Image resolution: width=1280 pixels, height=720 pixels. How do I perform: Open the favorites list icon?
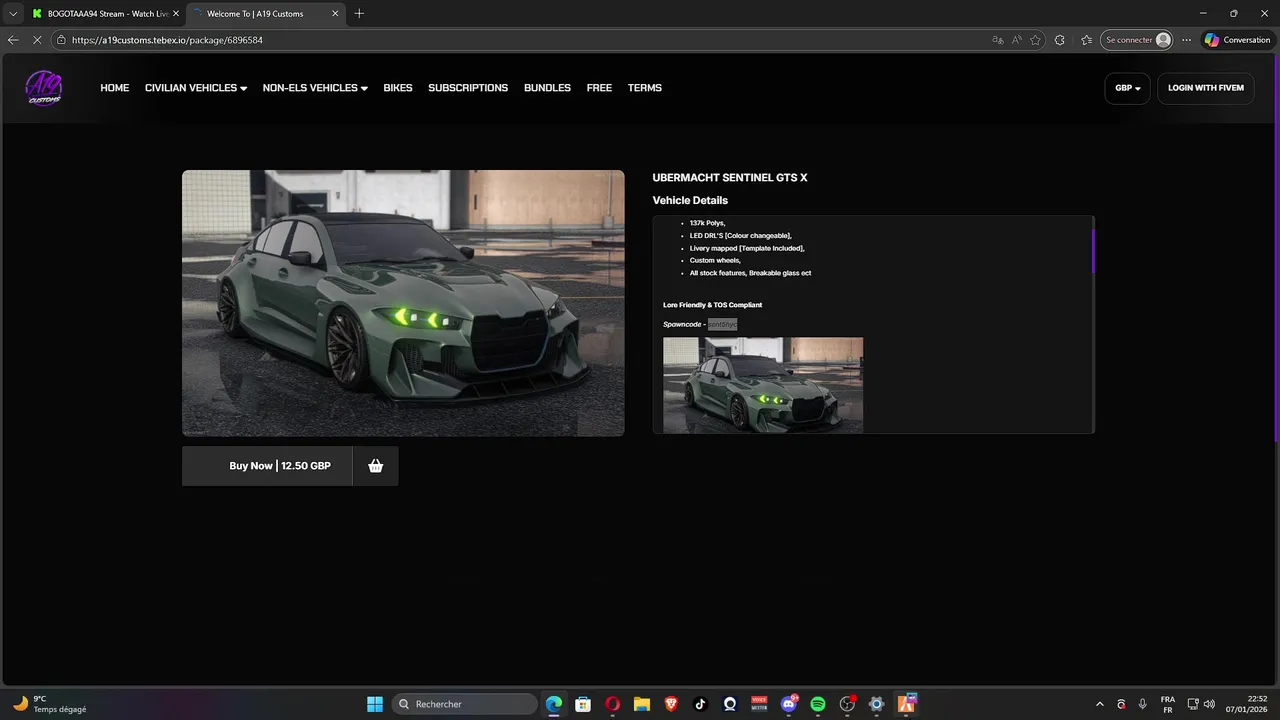coord(1086,40)
